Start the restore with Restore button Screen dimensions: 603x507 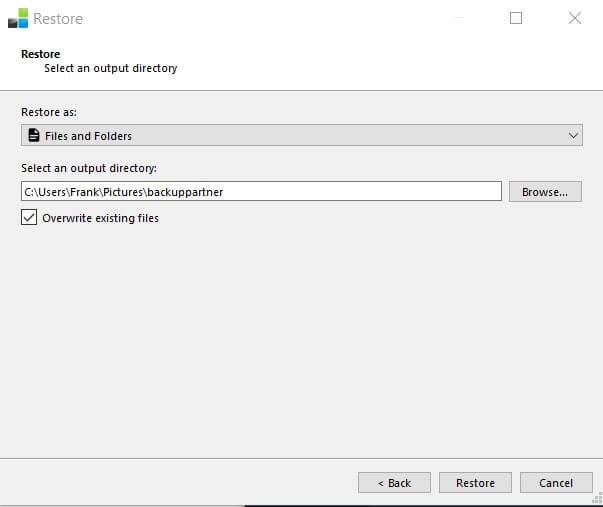[475, 483]
